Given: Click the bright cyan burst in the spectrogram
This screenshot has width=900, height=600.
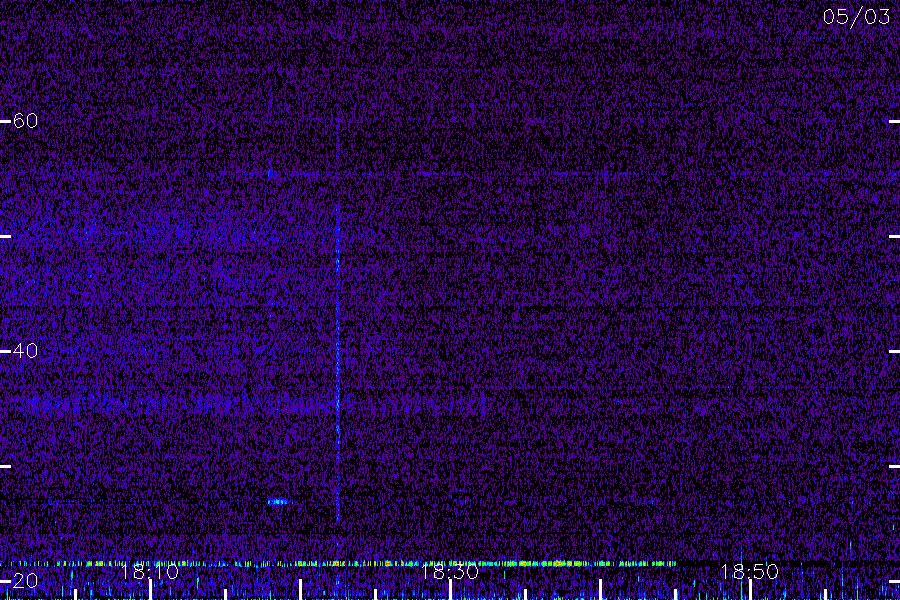Looking at the screenshot, I should pyautogui.click(x=280, y=502).
